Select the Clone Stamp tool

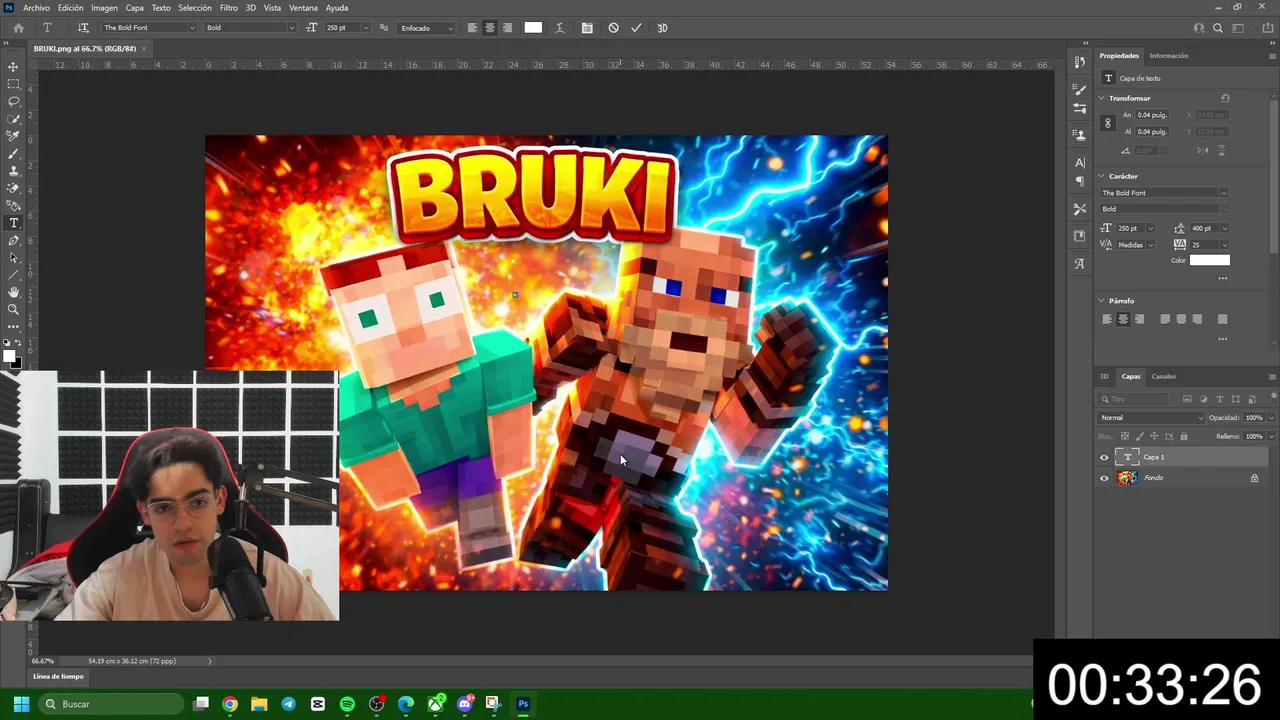click(13, 171)
